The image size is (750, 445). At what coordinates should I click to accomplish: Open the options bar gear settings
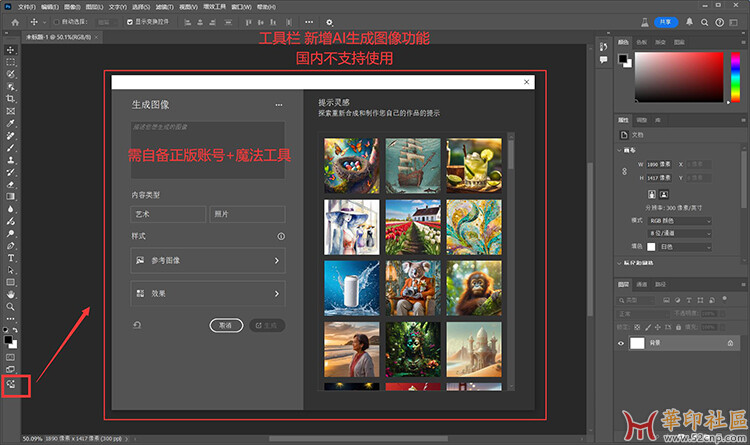[330, 22]
